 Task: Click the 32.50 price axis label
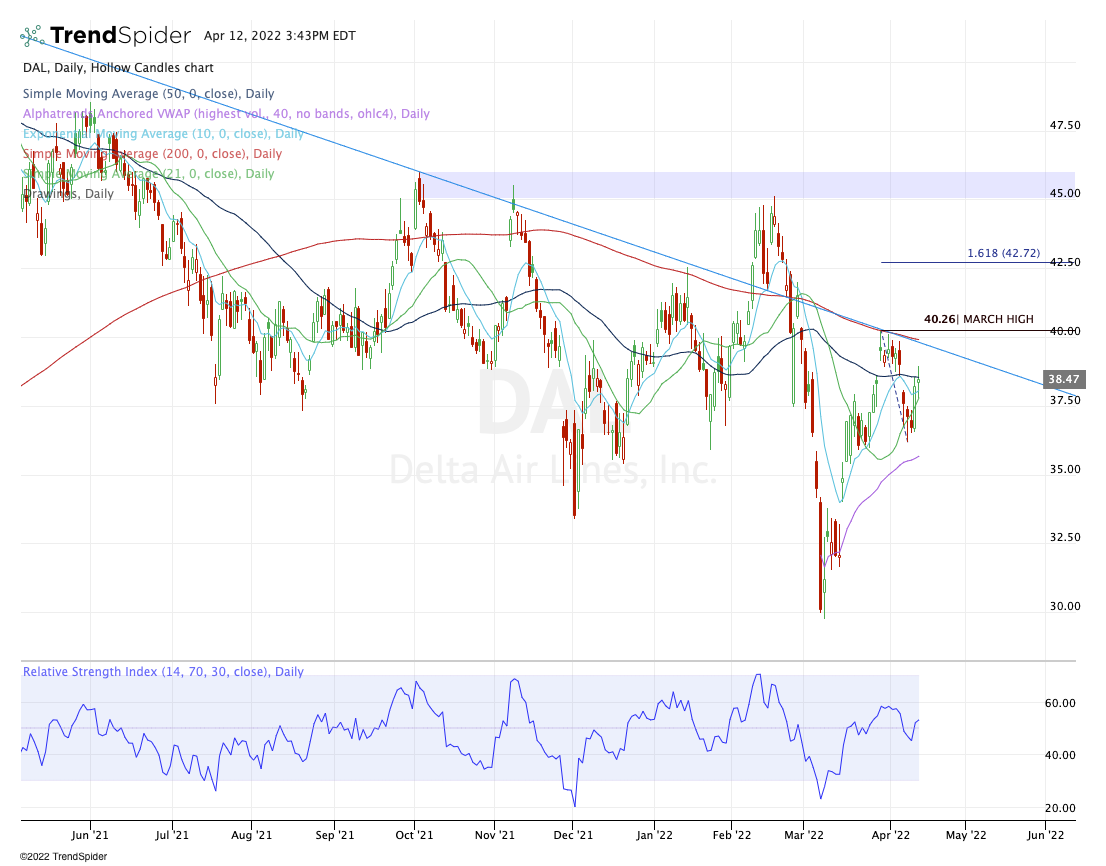pyautogui.click(x=1065, y=537)
